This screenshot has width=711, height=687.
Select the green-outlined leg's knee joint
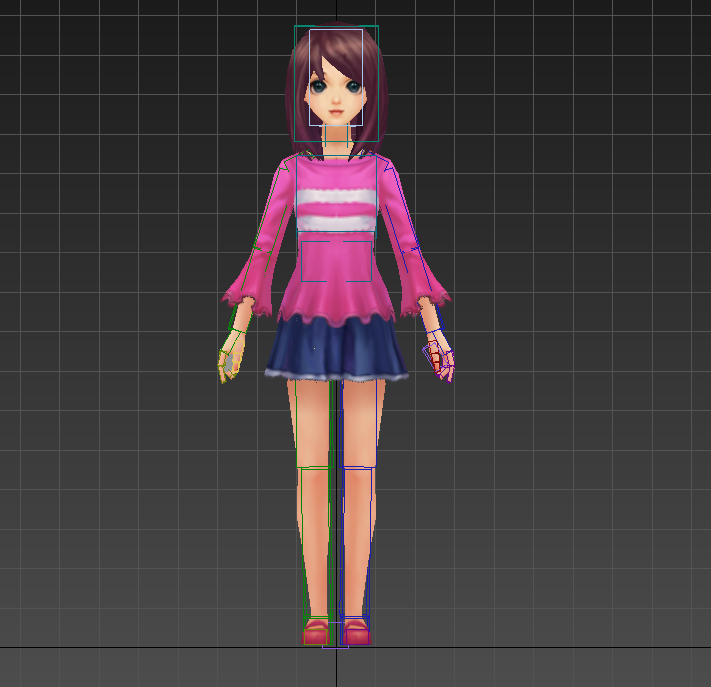coord(314,480)
